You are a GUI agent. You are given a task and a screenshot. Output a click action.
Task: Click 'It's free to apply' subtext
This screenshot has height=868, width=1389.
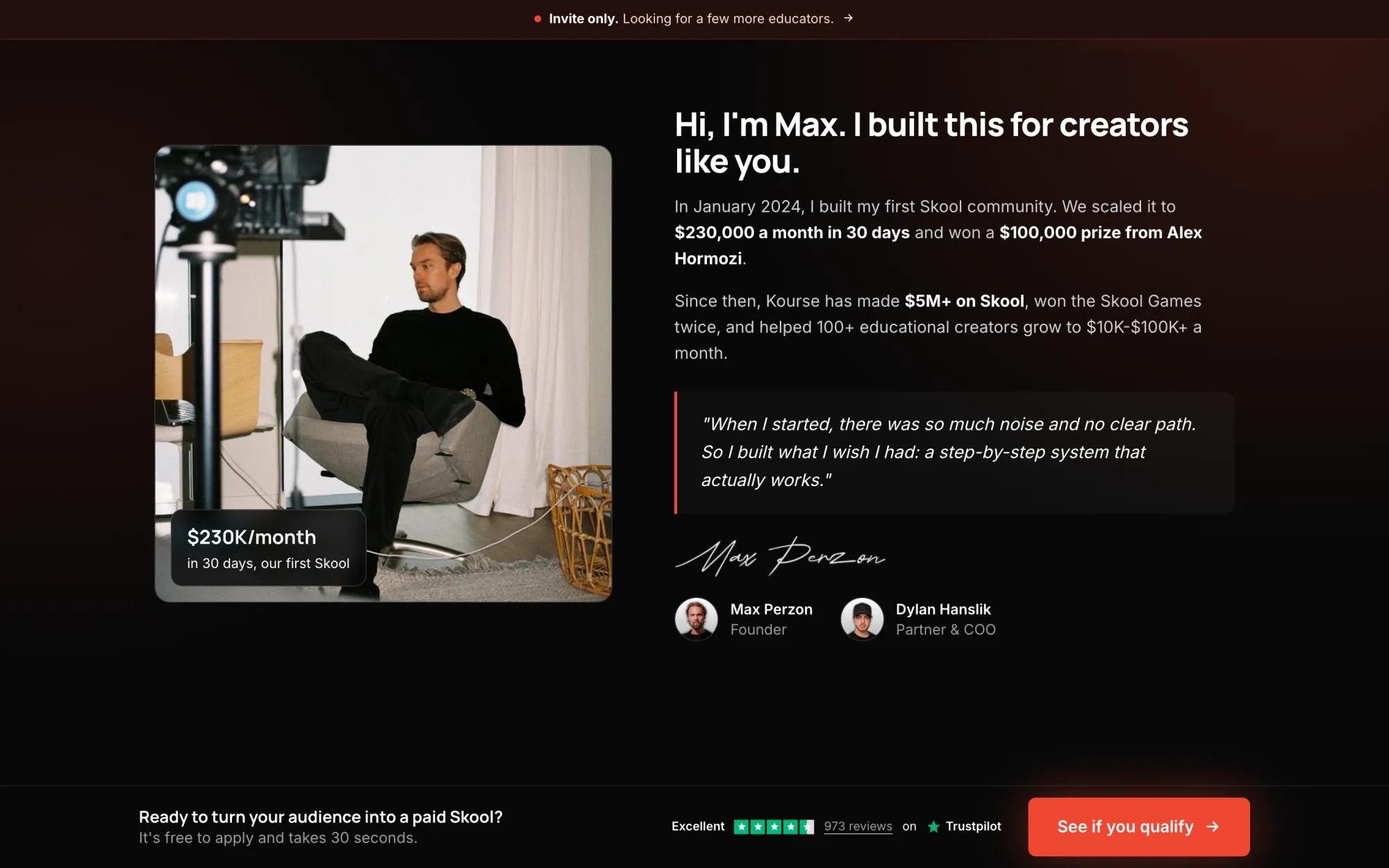[x=278, y=838]
